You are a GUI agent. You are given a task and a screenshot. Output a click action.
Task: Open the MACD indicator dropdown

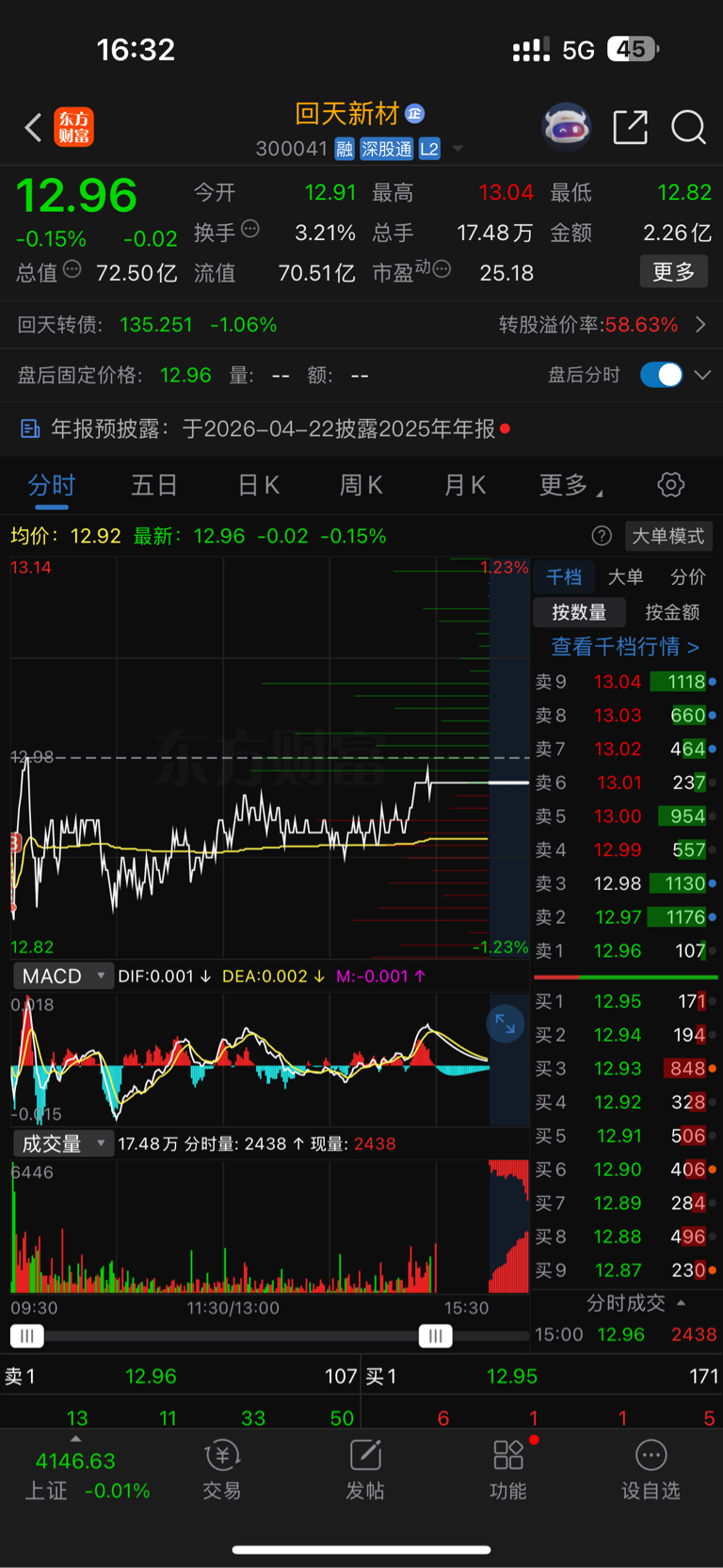click(63, 976)
